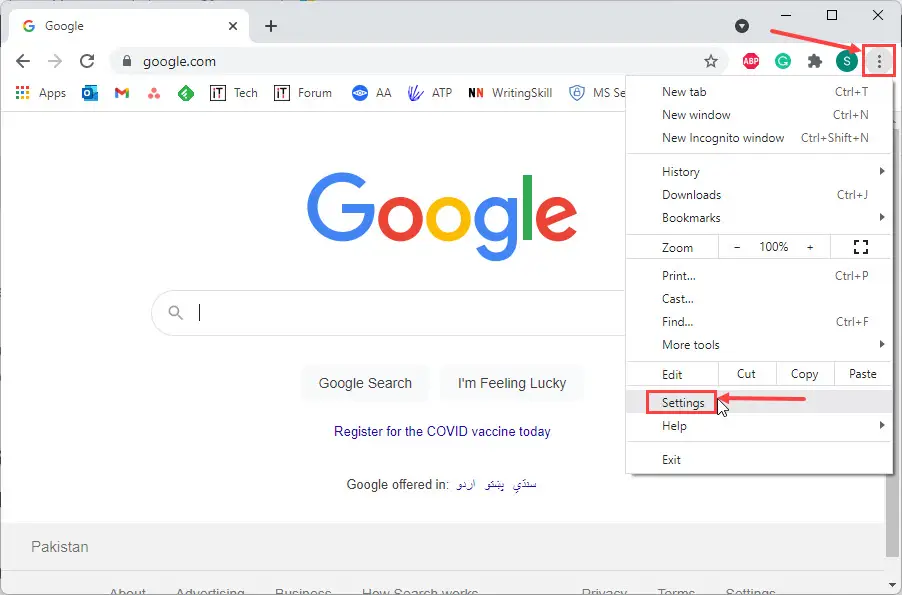This screenshot has width=902, height=595.
Task: Toggle fullscreen from the Zoom row
Action: click(861, 247)
